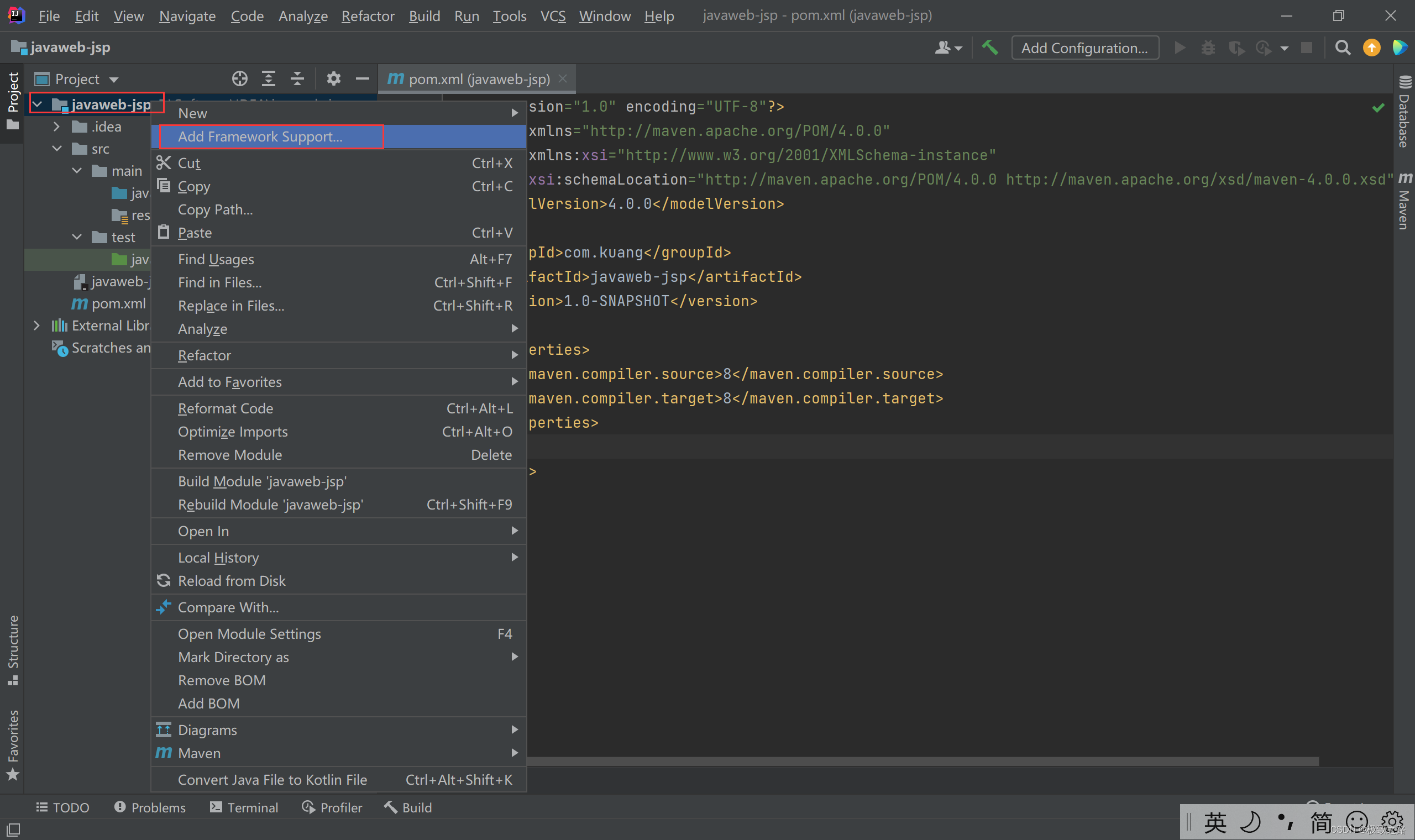This screenshot has width=1415, height=840.
Task: Click the search icon in top toolbar
Action: pyautogui.click(x=1344, y=47)
